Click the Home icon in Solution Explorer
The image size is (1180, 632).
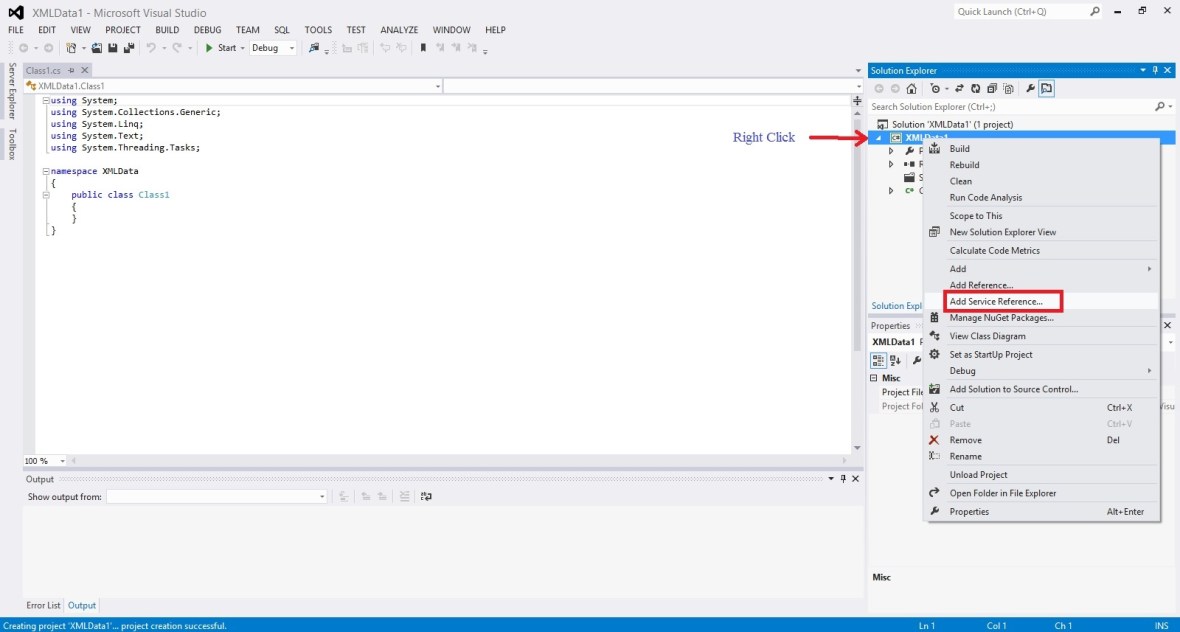click(x=911, y=88)
